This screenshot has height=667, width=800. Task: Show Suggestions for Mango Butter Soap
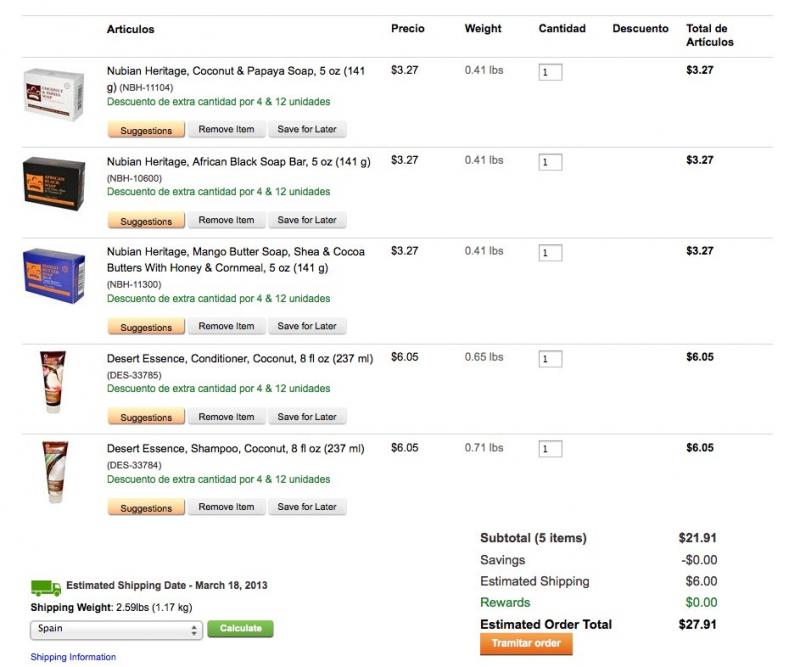pos(146,327)
